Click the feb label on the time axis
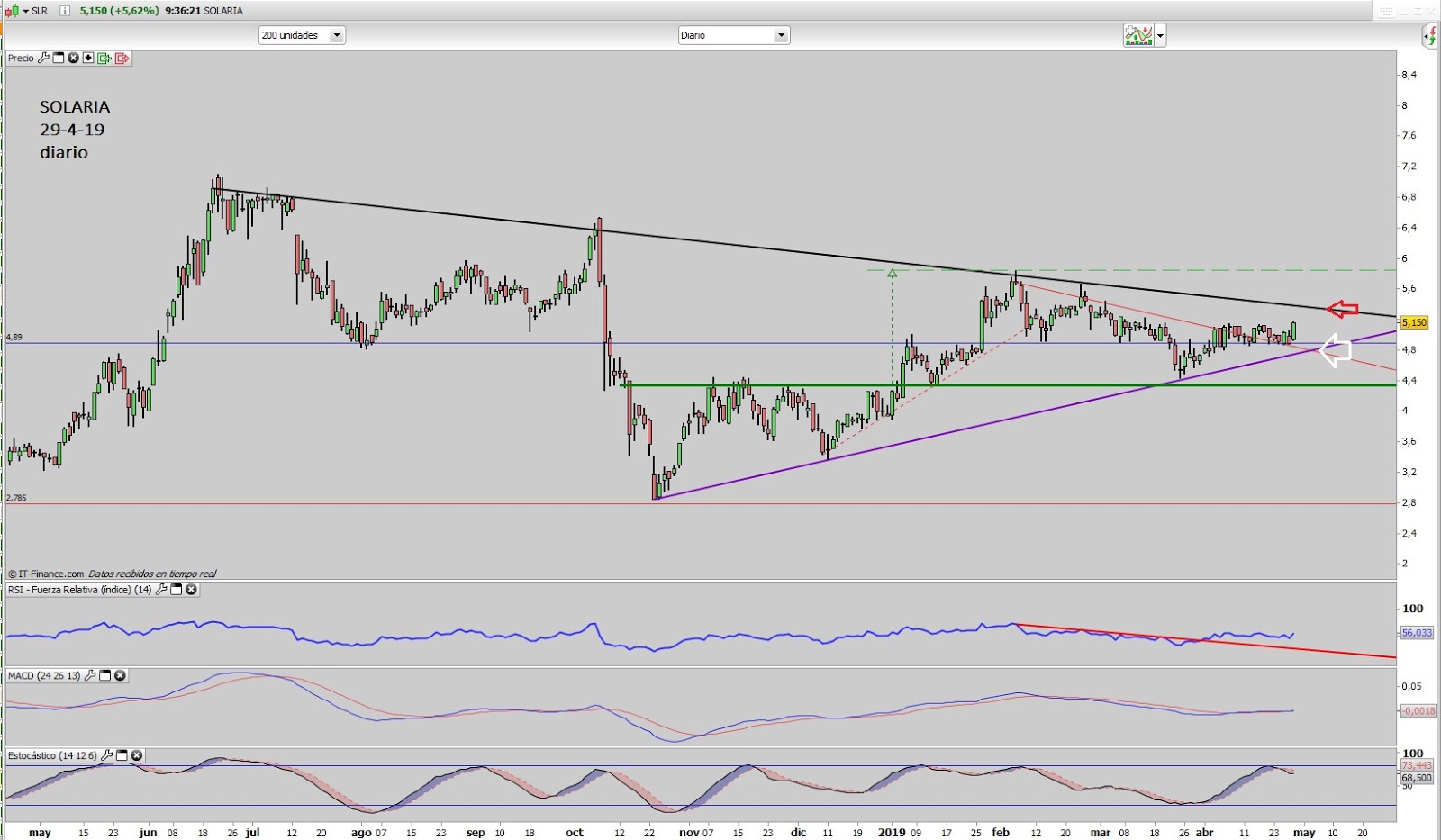The image size is (1441, 840). click(x=1001, y=832)
